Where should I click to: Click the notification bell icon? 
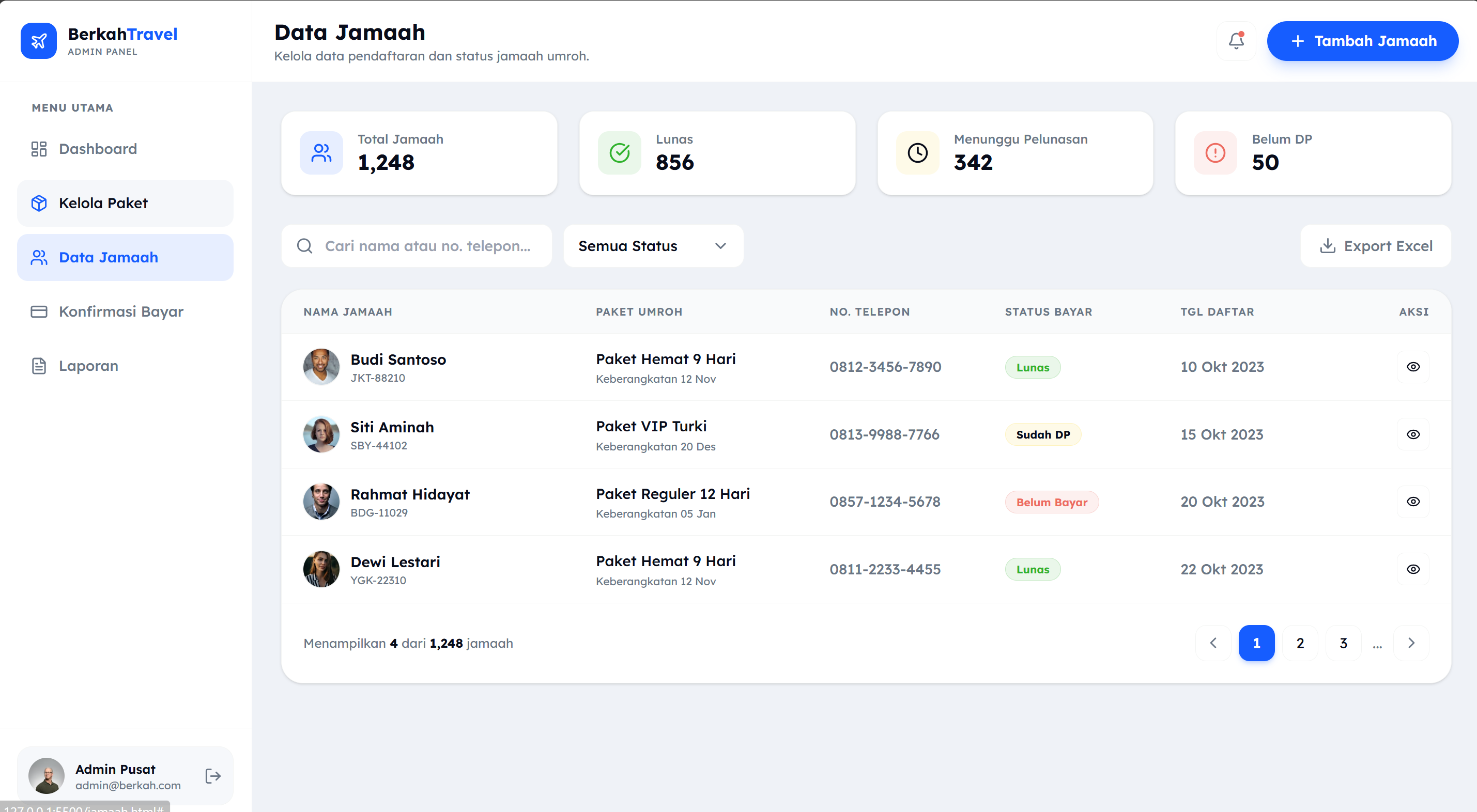pyautogui.click(x=1236, y=41)
